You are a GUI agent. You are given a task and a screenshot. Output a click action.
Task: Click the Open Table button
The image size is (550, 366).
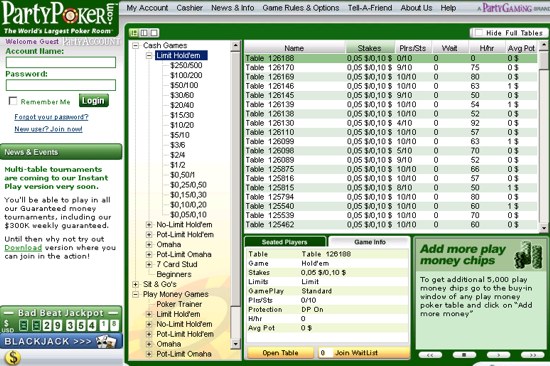[281, 353]
